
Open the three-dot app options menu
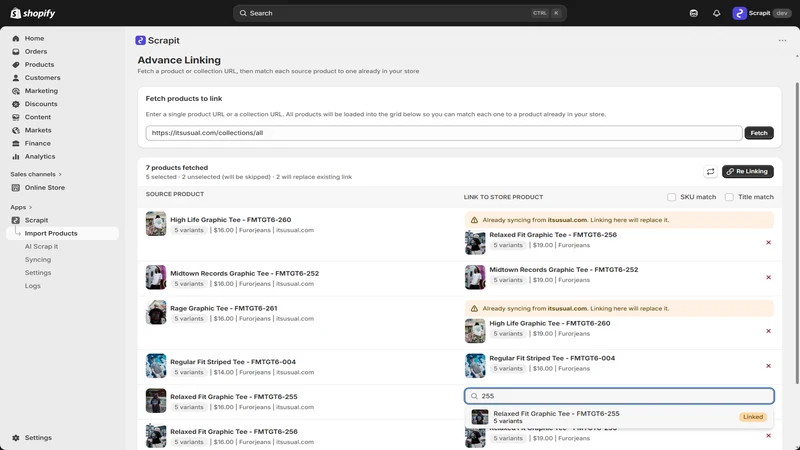pyautogui.click(x=782, y=40)
